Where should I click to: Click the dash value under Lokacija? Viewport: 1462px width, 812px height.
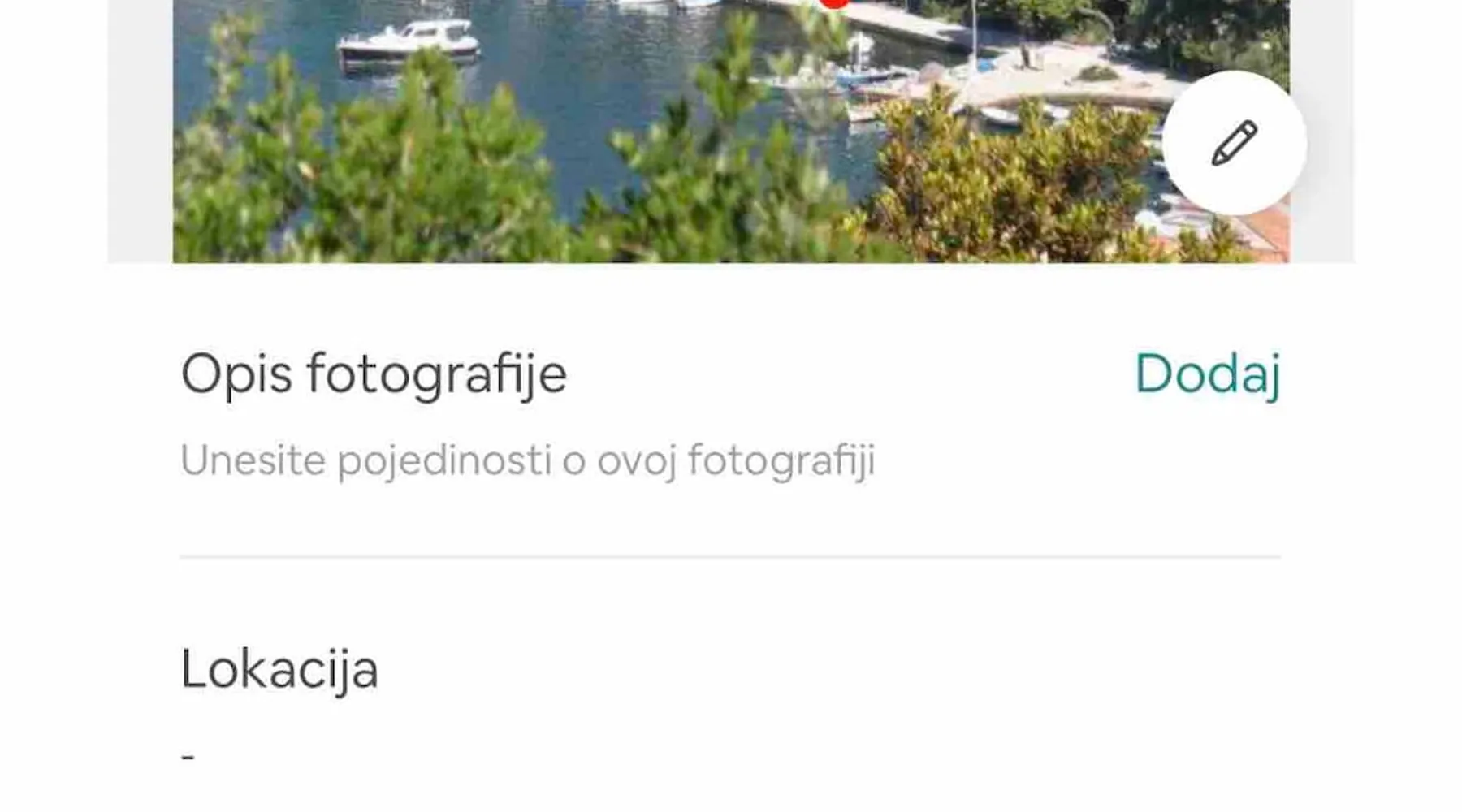click(x=188, y=757)
